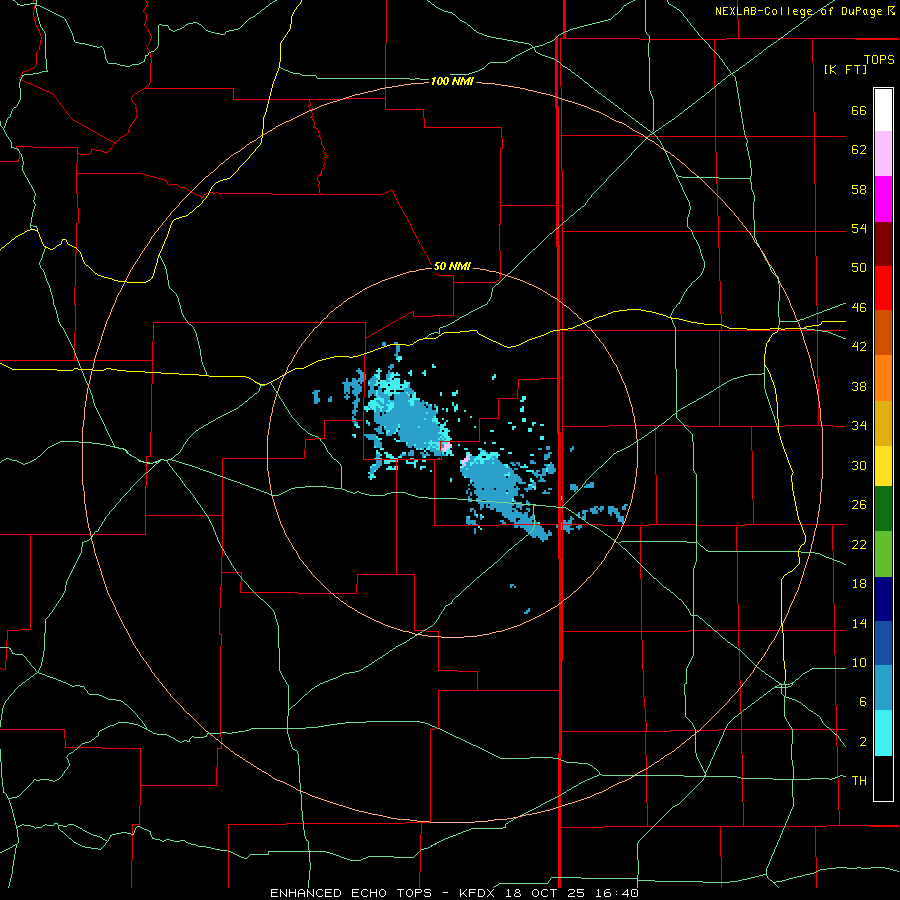
Task: Click the '[K FT]' units label
Action: tap(845, 69)
